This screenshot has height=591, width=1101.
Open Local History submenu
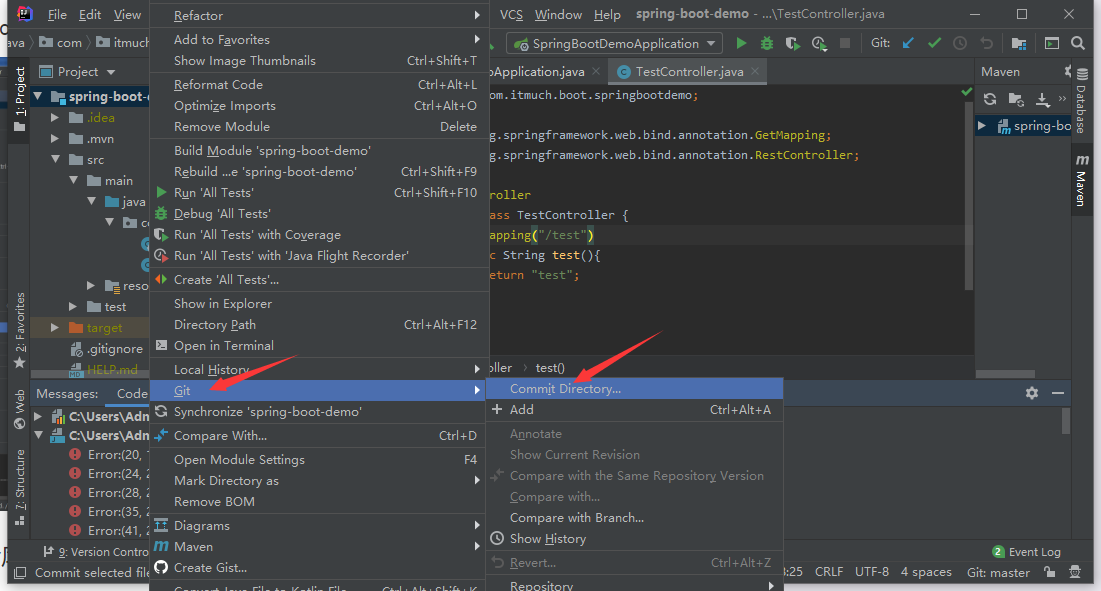pyautogui.click(x=318, y=370)
